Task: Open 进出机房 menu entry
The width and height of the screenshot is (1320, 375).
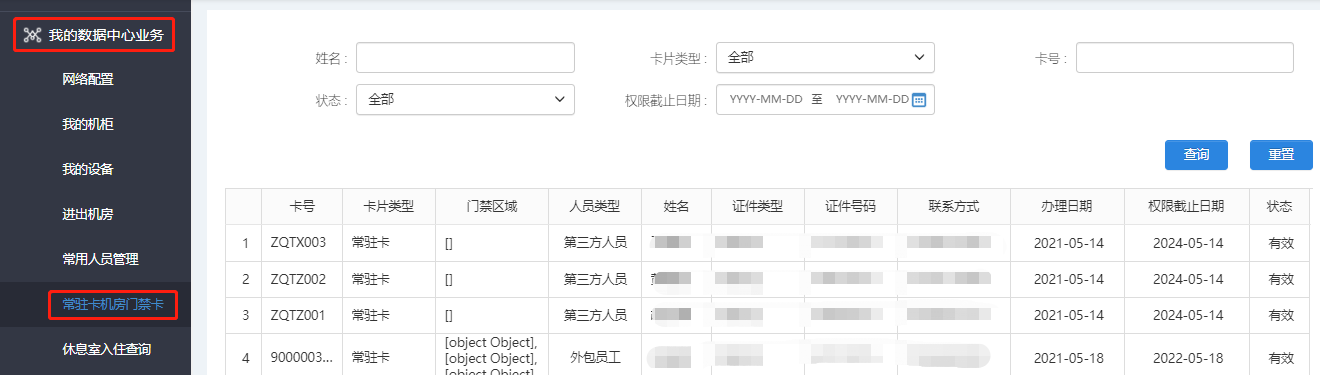Action: 88,214
